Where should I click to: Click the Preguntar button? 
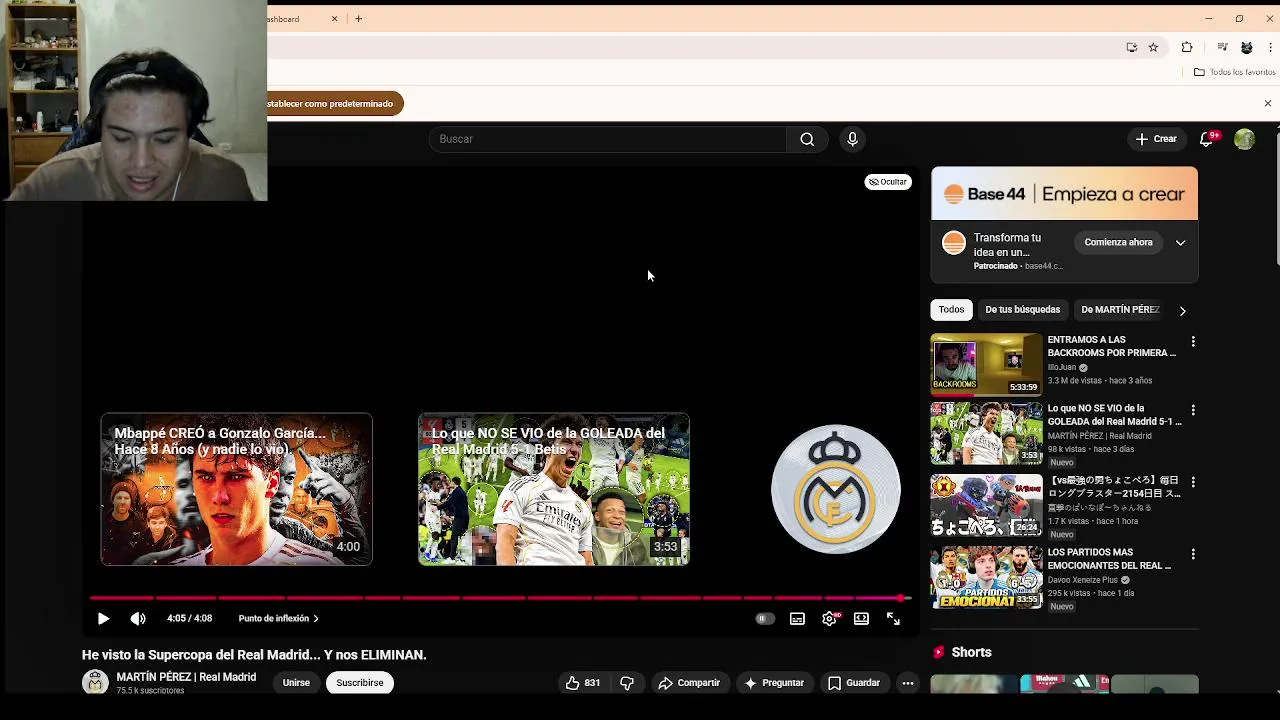tap(774, 683)
